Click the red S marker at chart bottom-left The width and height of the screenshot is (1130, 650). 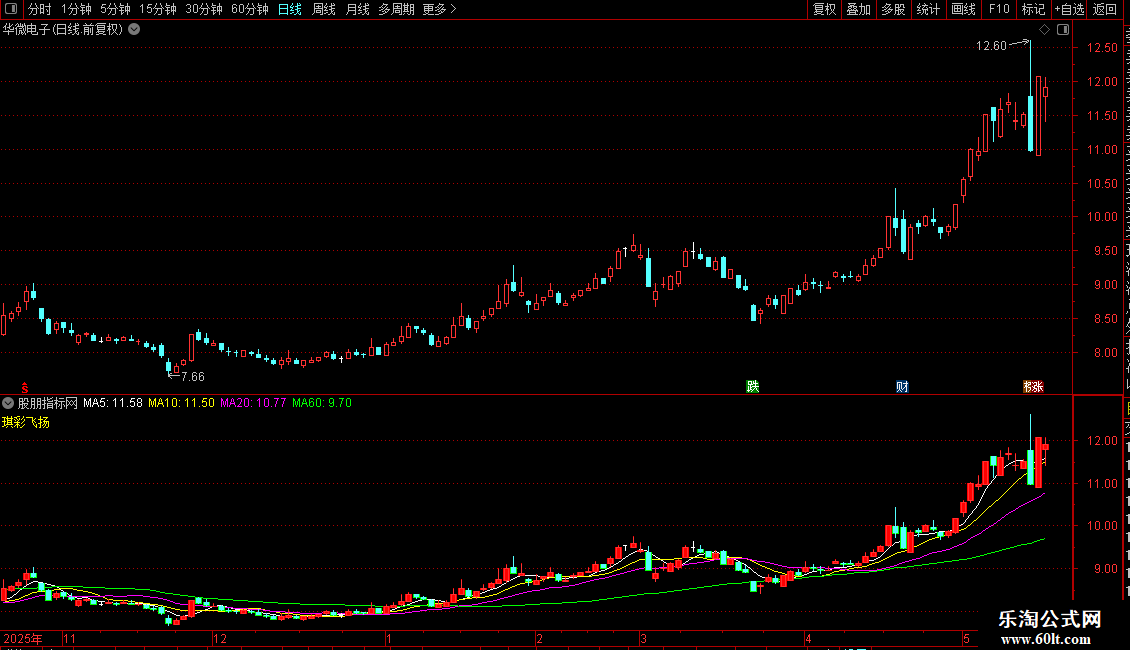pos(25,388)
